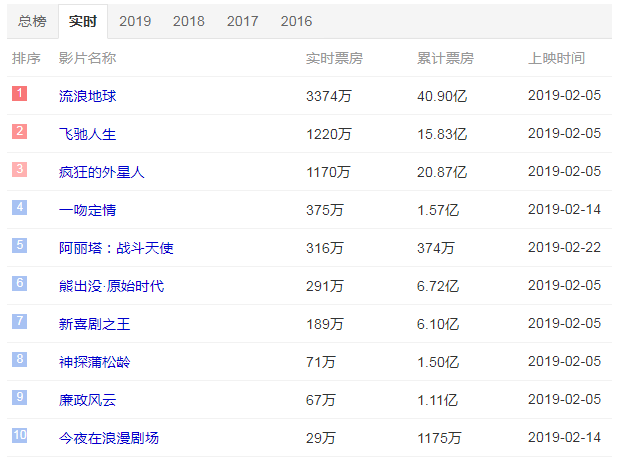The image size is (618, 458).
Task: Open the movie link 神探蒲松龄
Action: [x=95, y=362]
